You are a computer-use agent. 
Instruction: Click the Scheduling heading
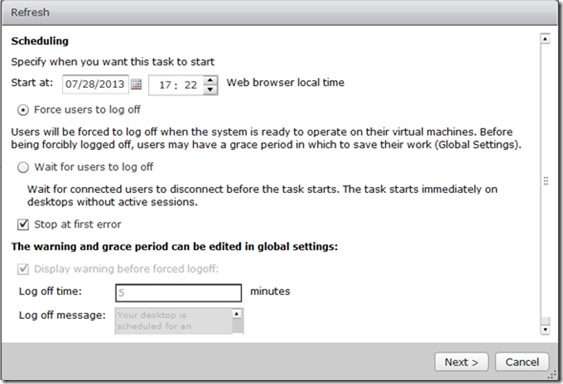pyautogui.click(x=40, y=41)
